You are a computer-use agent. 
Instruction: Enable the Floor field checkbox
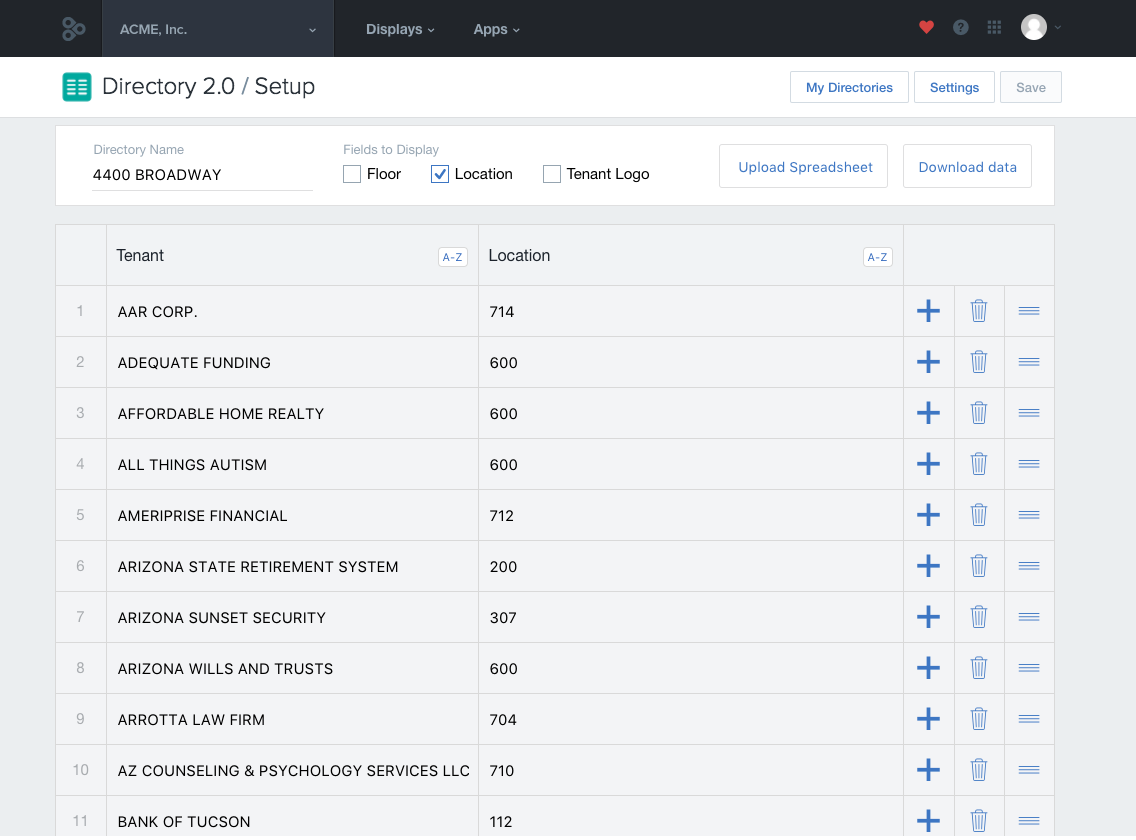[x=352, y=174]
